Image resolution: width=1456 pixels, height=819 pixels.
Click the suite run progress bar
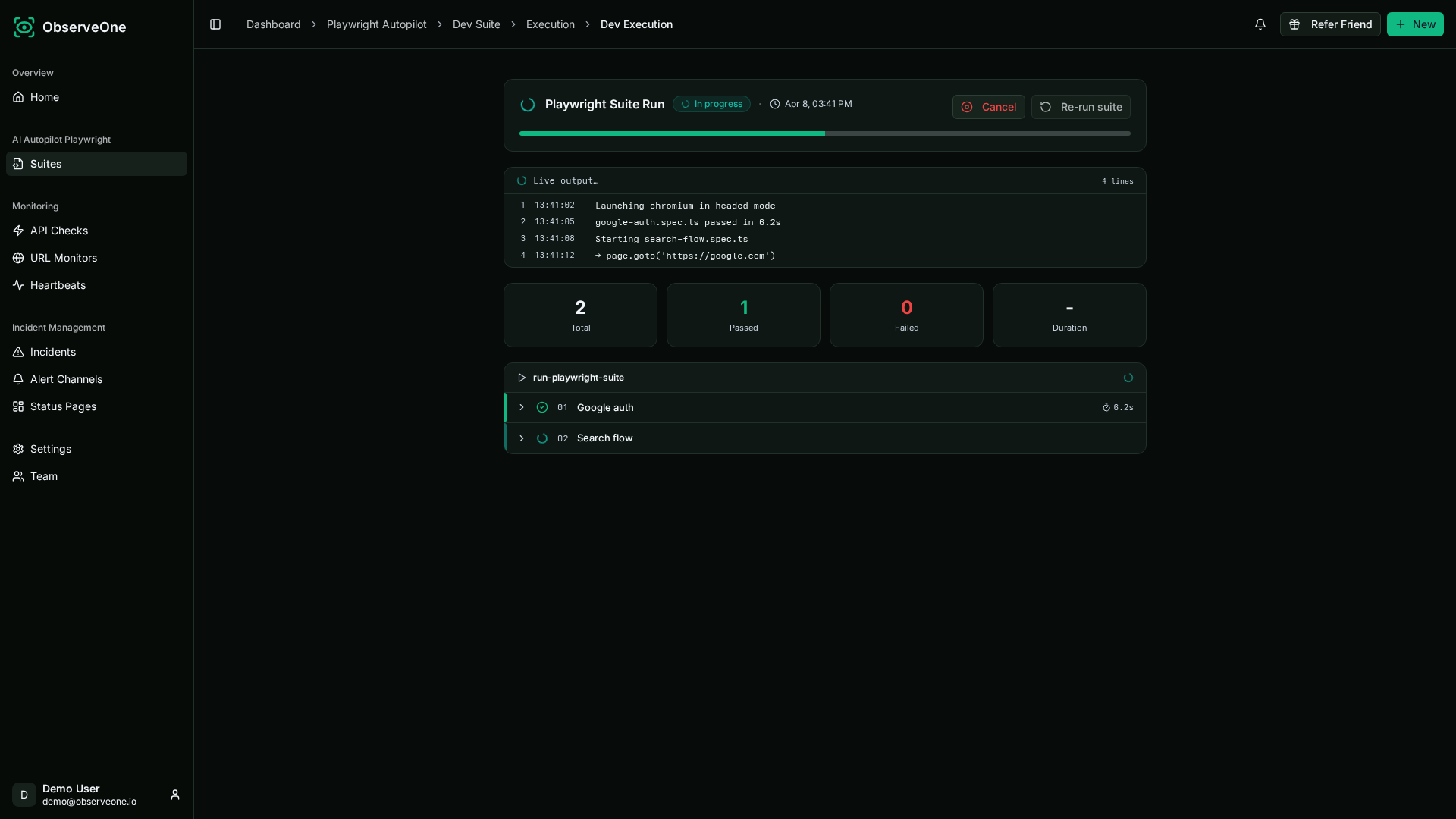pos(825,133)
